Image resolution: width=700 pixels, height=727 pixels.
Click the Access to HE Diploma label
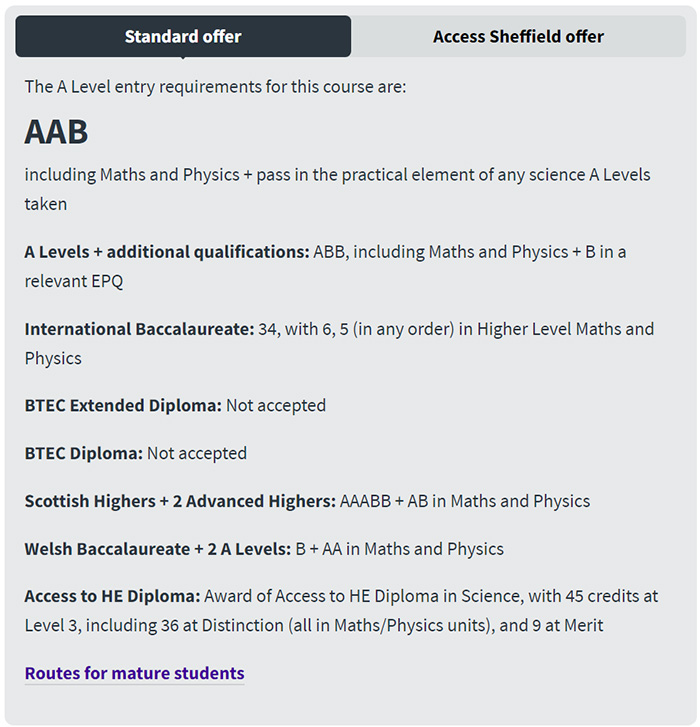[112, 596]
